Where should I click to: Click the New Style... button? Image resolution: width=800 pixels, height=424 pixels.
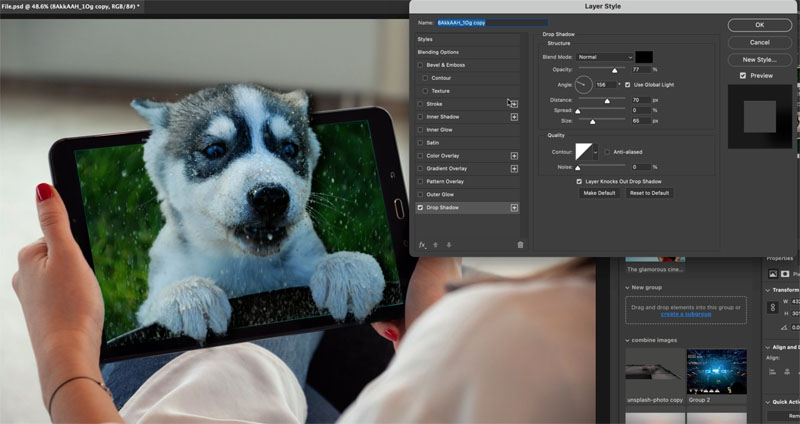pyautogui.click(x=760, y=60)
